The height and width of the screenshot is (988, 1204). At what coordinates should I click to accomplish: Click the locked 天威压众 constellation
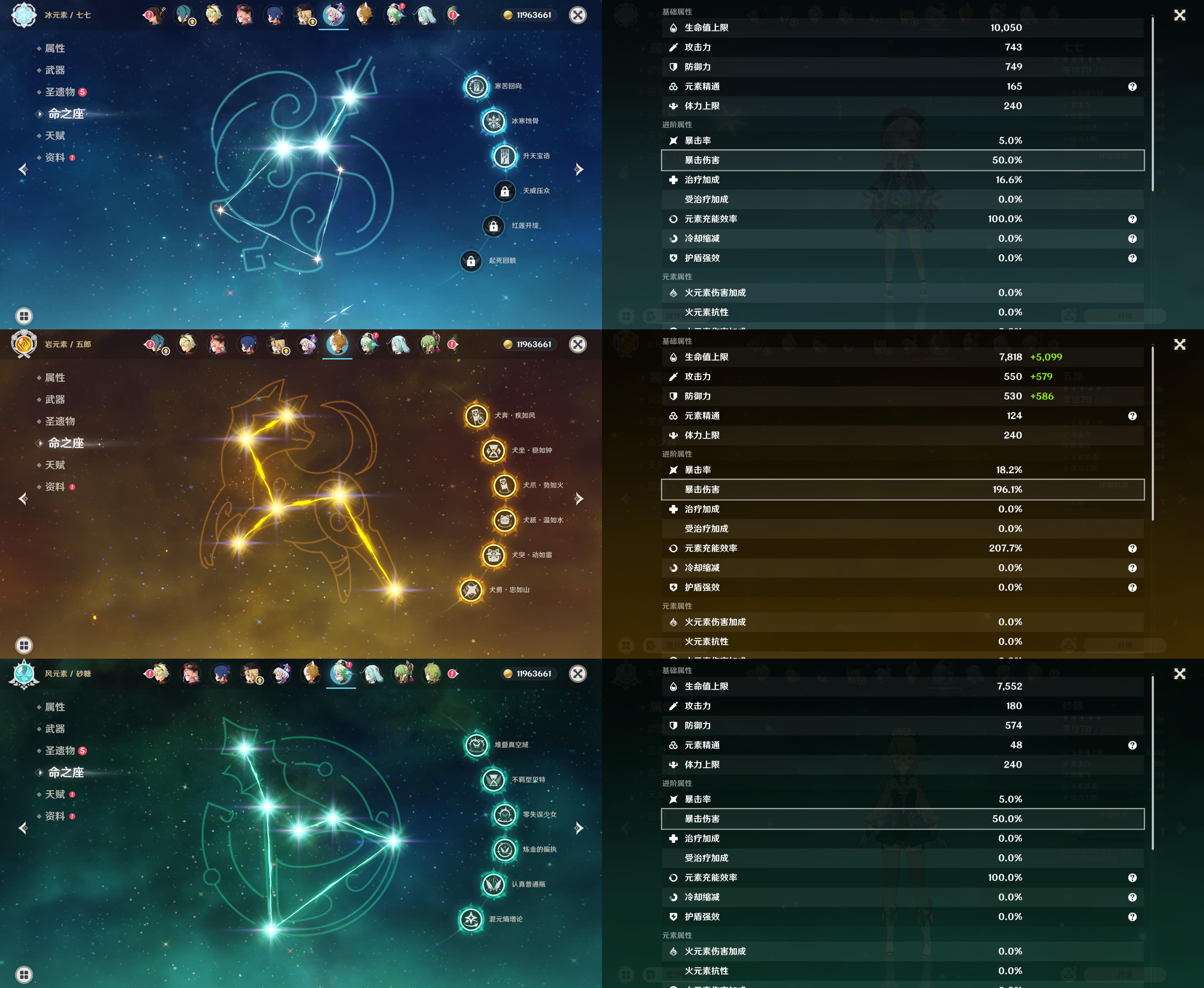[505, 191]
